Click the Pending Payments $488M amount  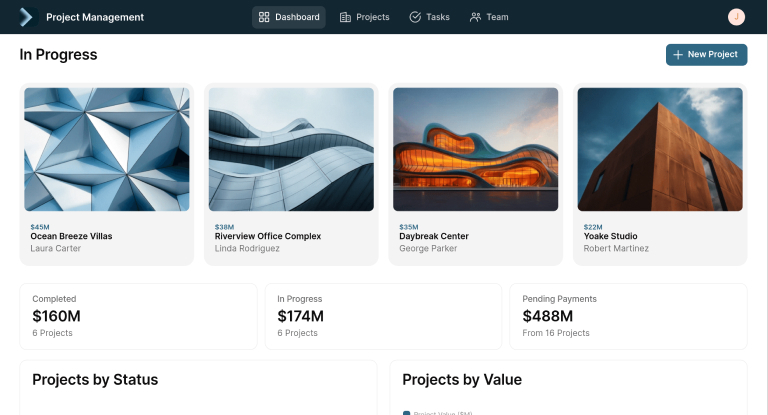pos(548,316)
